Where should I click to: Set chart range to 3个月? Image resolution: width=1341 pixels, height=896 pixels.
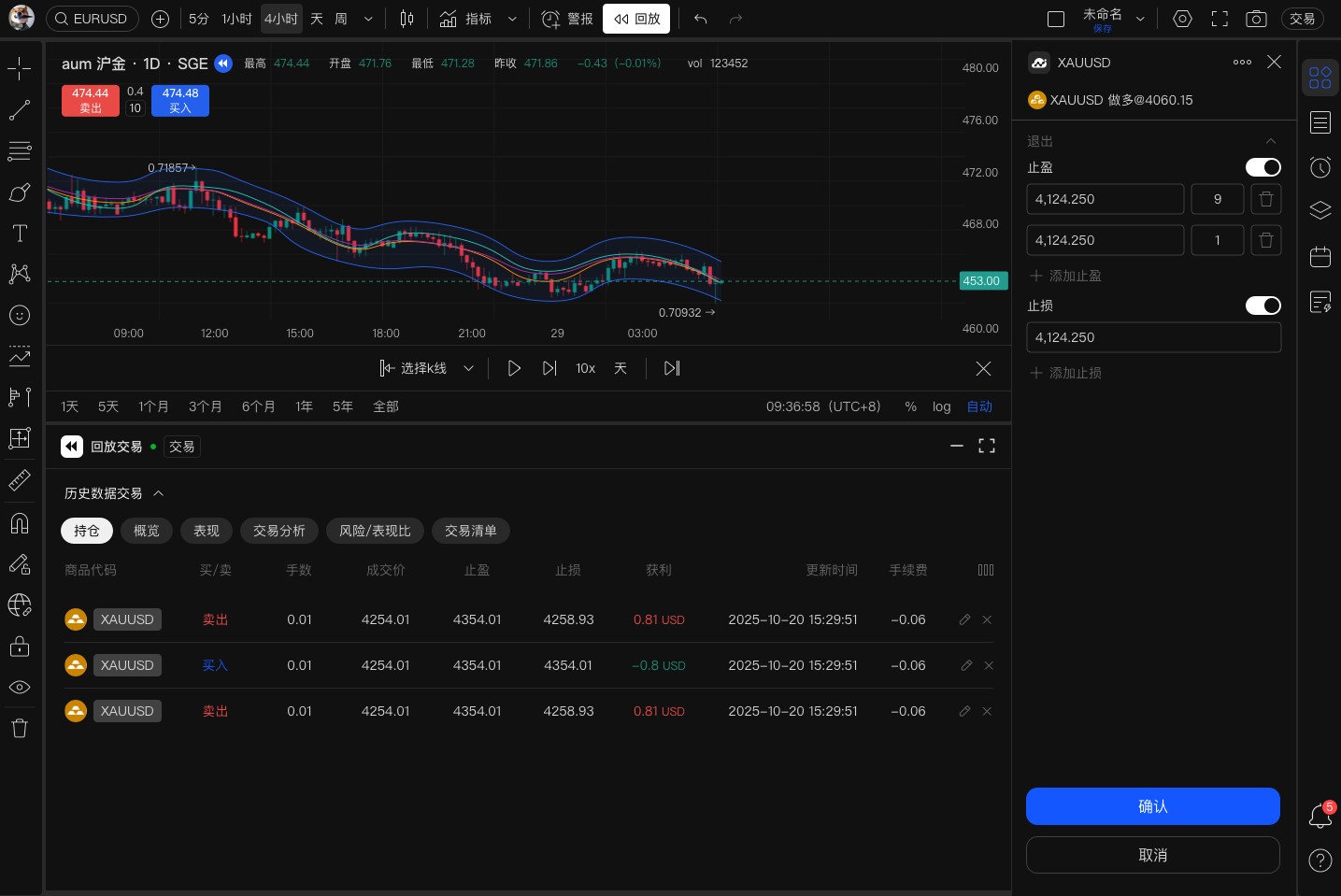[x=206, y=406]
